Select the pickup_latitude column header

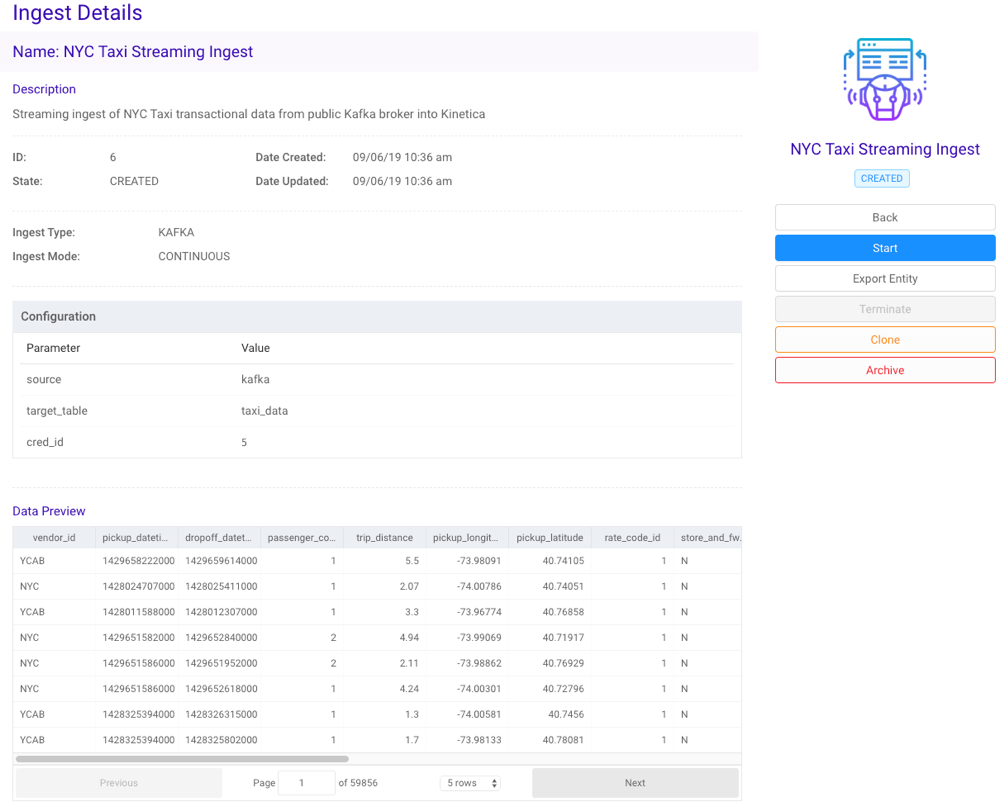click(x=549, y=537)
